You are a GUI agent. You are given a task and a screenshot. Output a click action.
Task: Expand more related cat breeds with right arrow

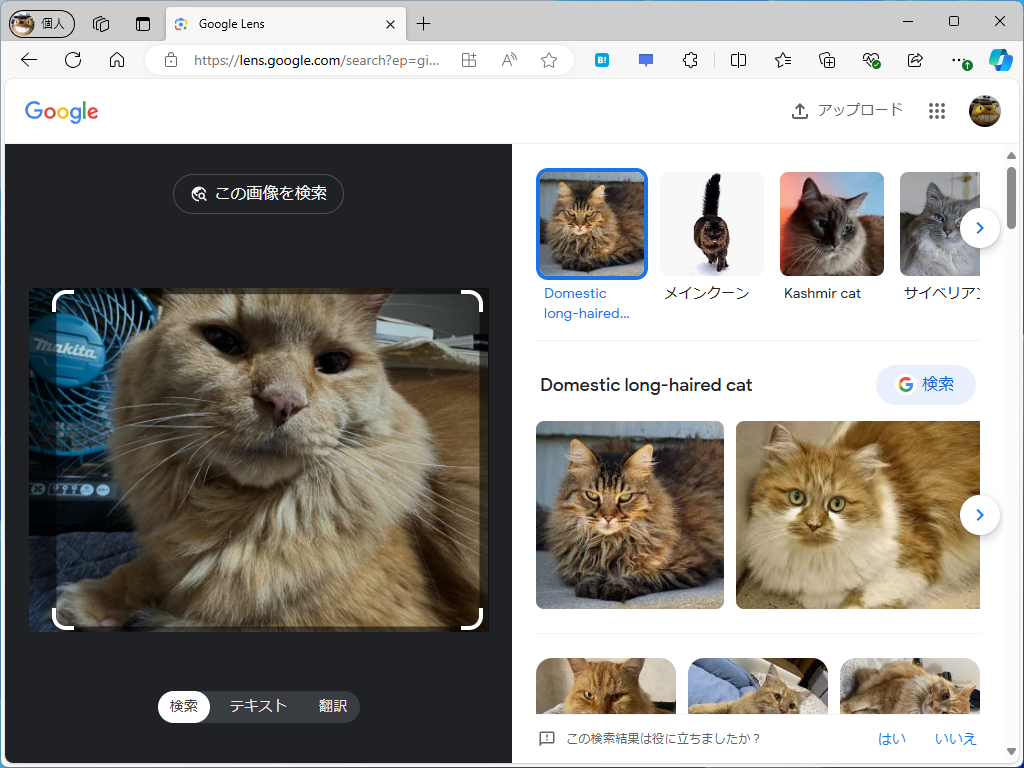coord(980,228)
